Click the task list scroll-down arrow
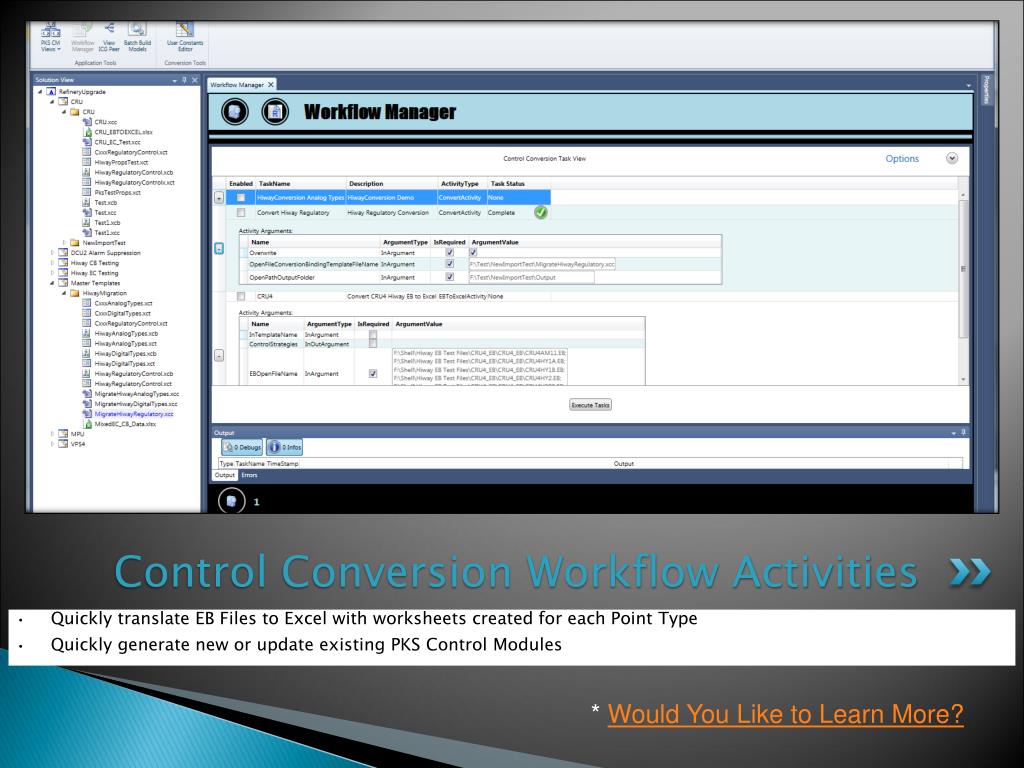Image resolution: width=1024 pixels, height=768 pixels. pos(963,379)
